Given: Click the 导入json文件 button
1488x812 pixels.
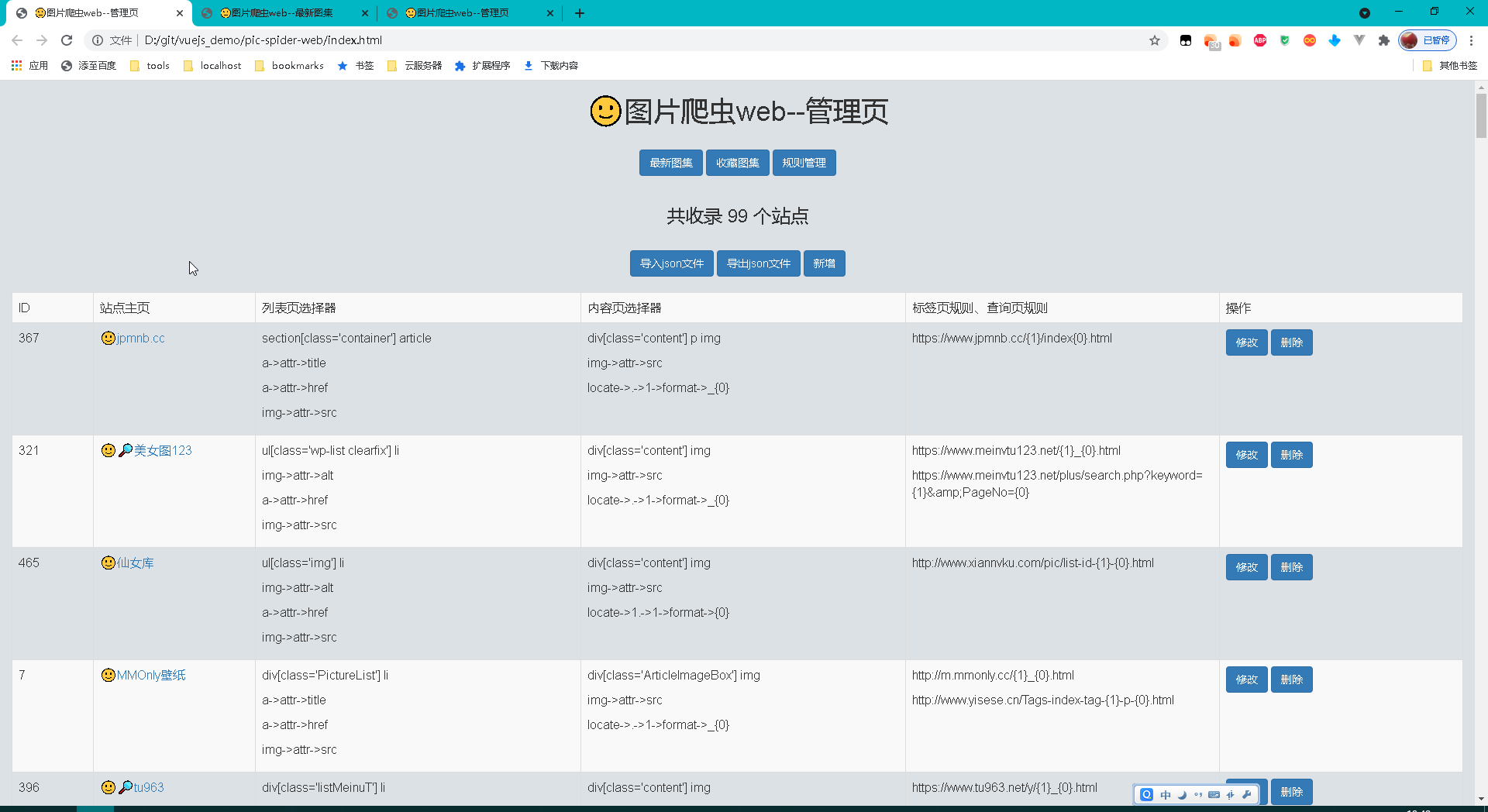Looking at the screenshot, I should tap(672, 263).
